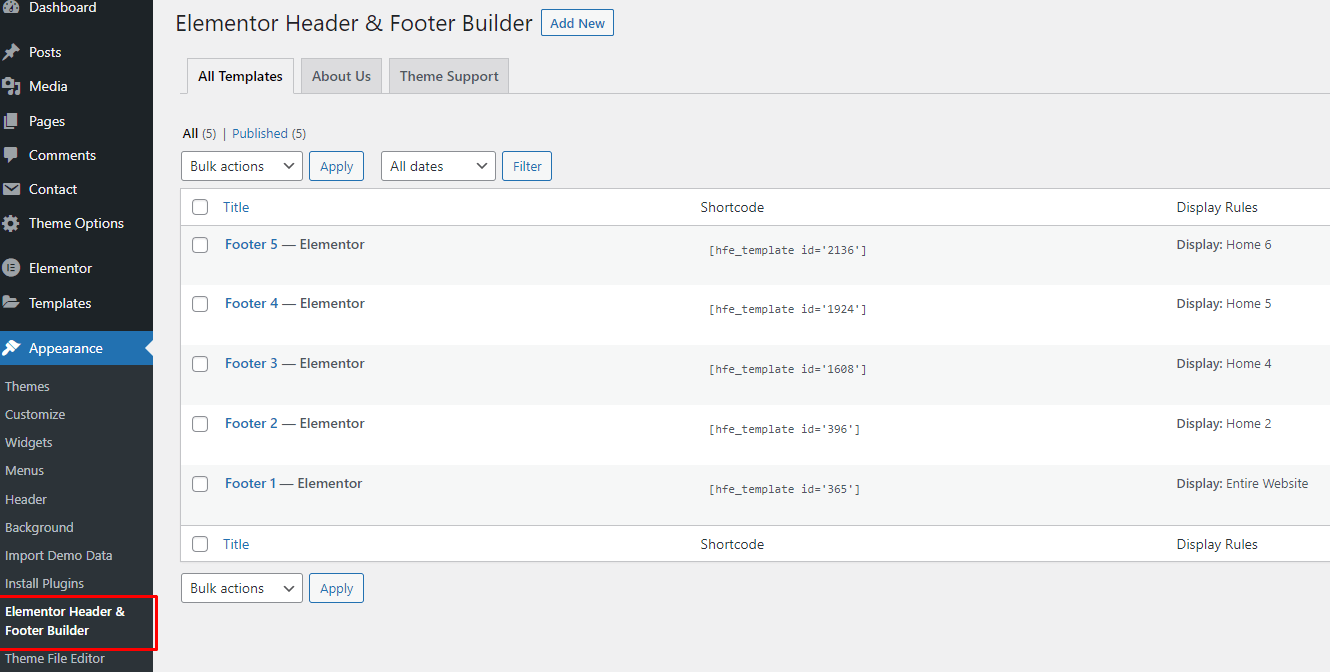Show the Published (5) templates filter
1330x672 pixels.
pyautogui.click(x=269, y=133)
